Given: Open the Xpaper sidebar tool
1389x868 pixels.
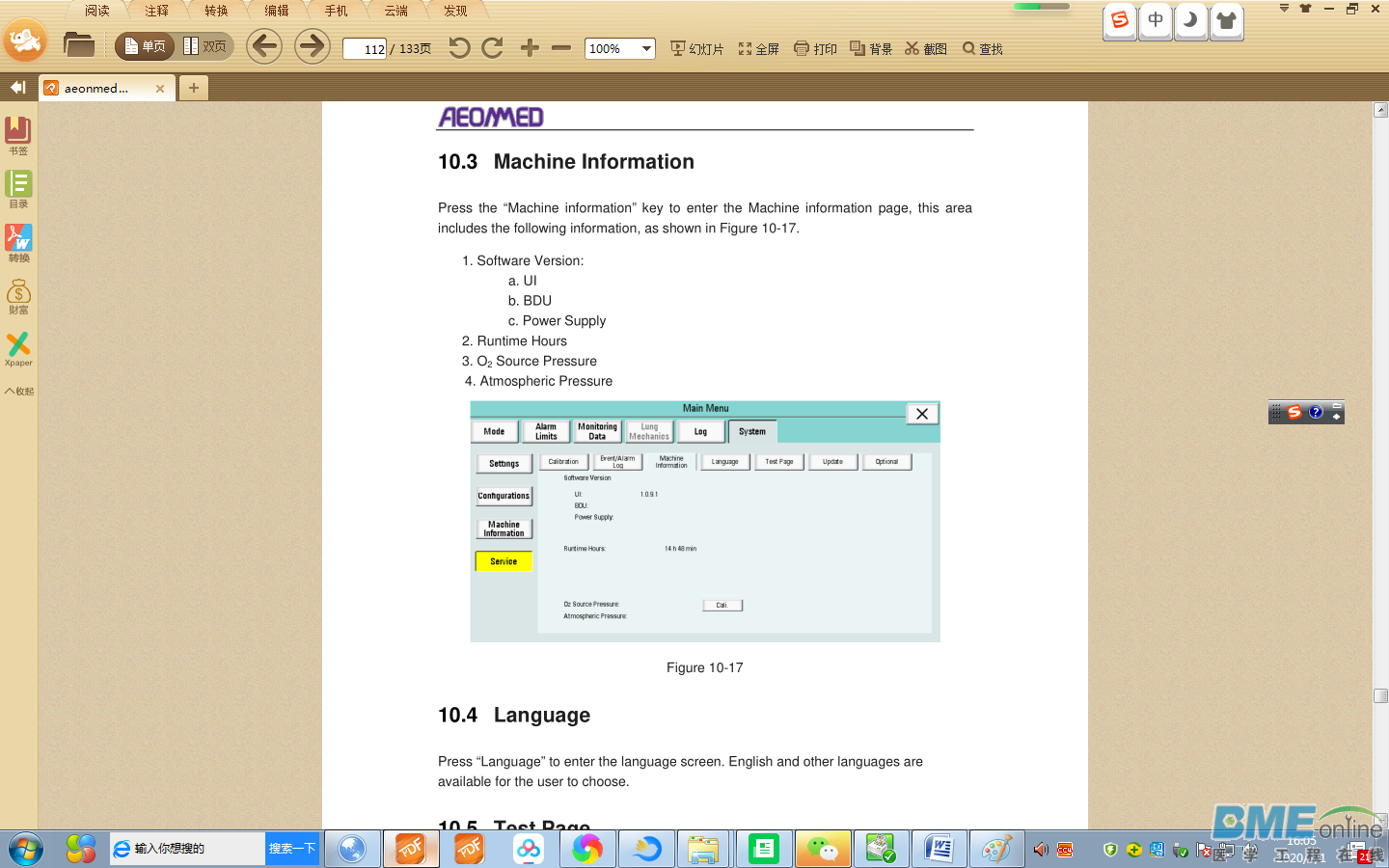Looking at the screenshot, I should [x=18, y=348].
